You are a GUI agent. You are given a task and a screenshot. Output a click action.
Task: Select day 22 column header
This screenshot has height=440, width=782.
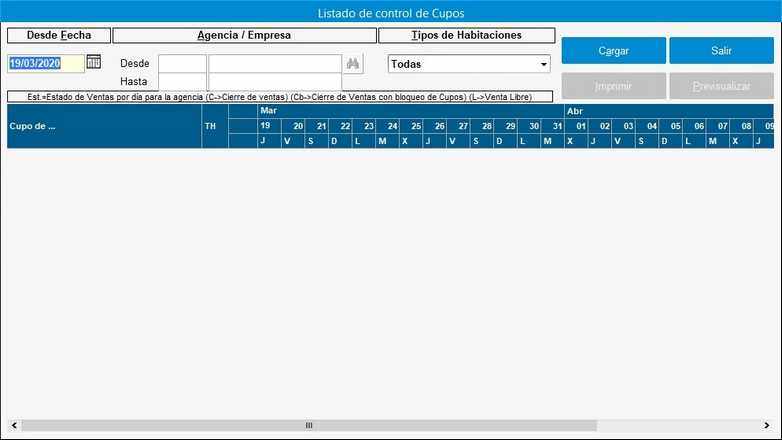[340, 126]
